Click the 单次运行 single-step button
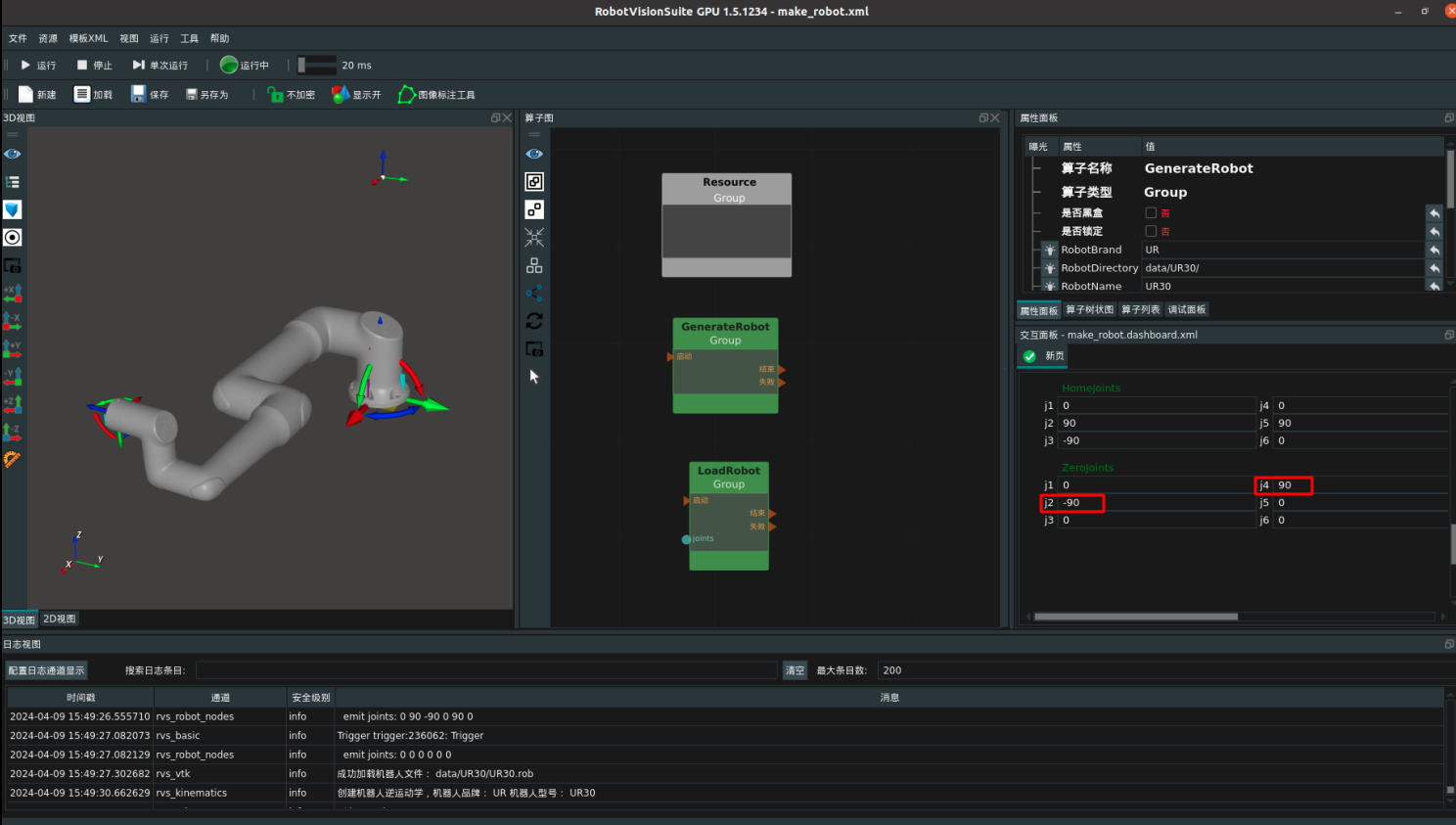Image resolution: width=1456 pixels, height=825 pixels. 159,66
